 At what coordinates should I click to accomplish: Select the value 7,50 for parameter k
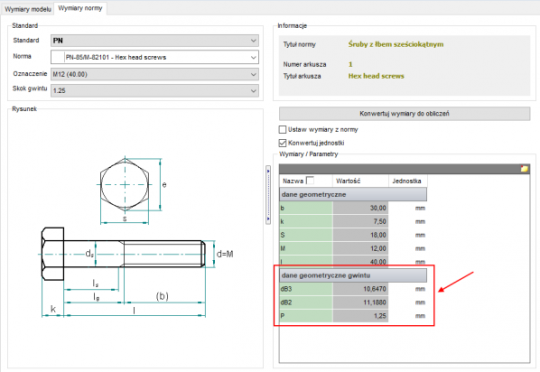360,221
